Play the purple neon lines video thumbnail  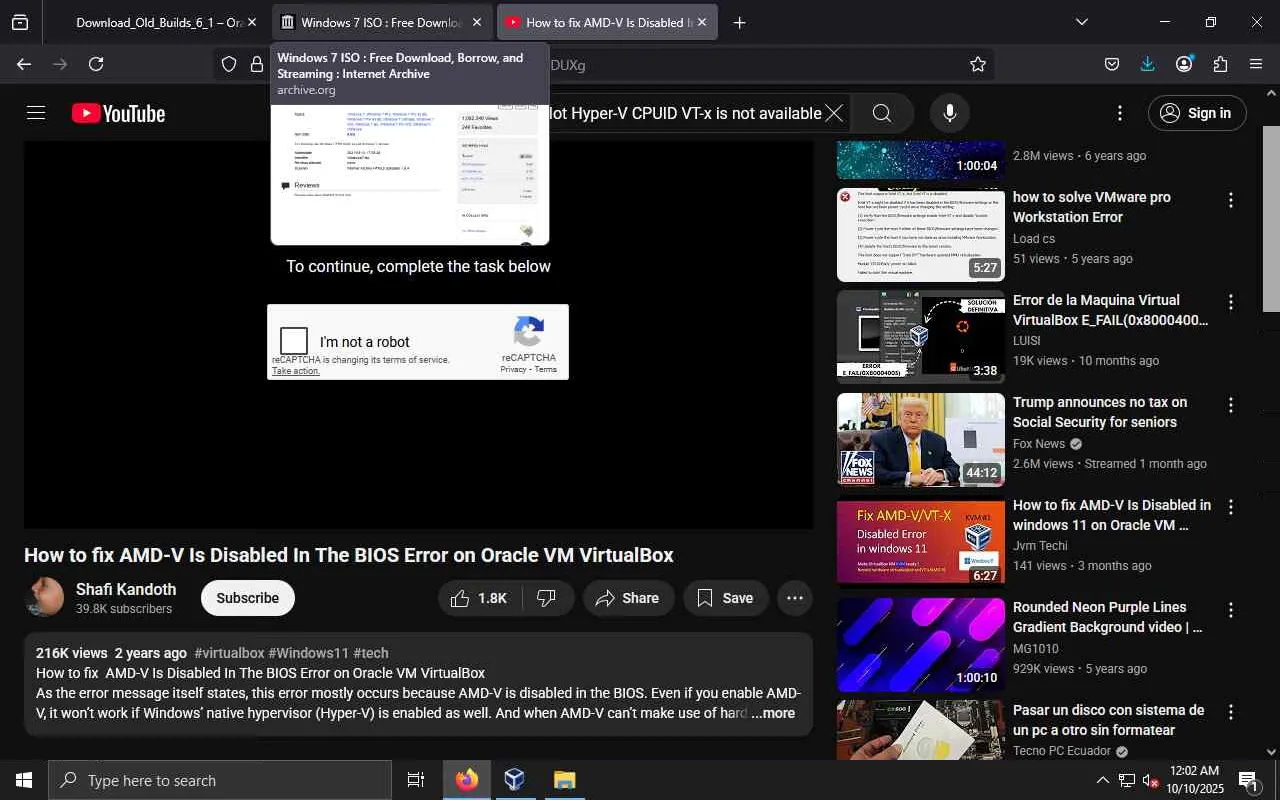click(921, 645)
